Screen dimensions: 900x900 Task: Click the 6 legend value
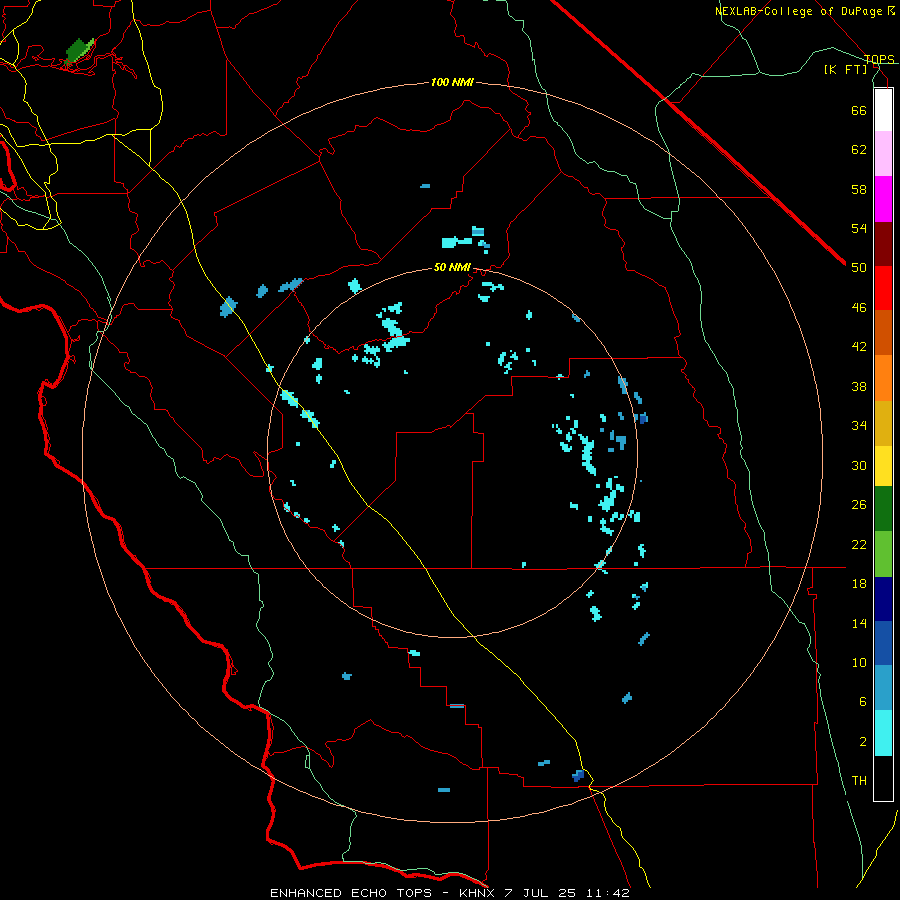click(863, 702)
